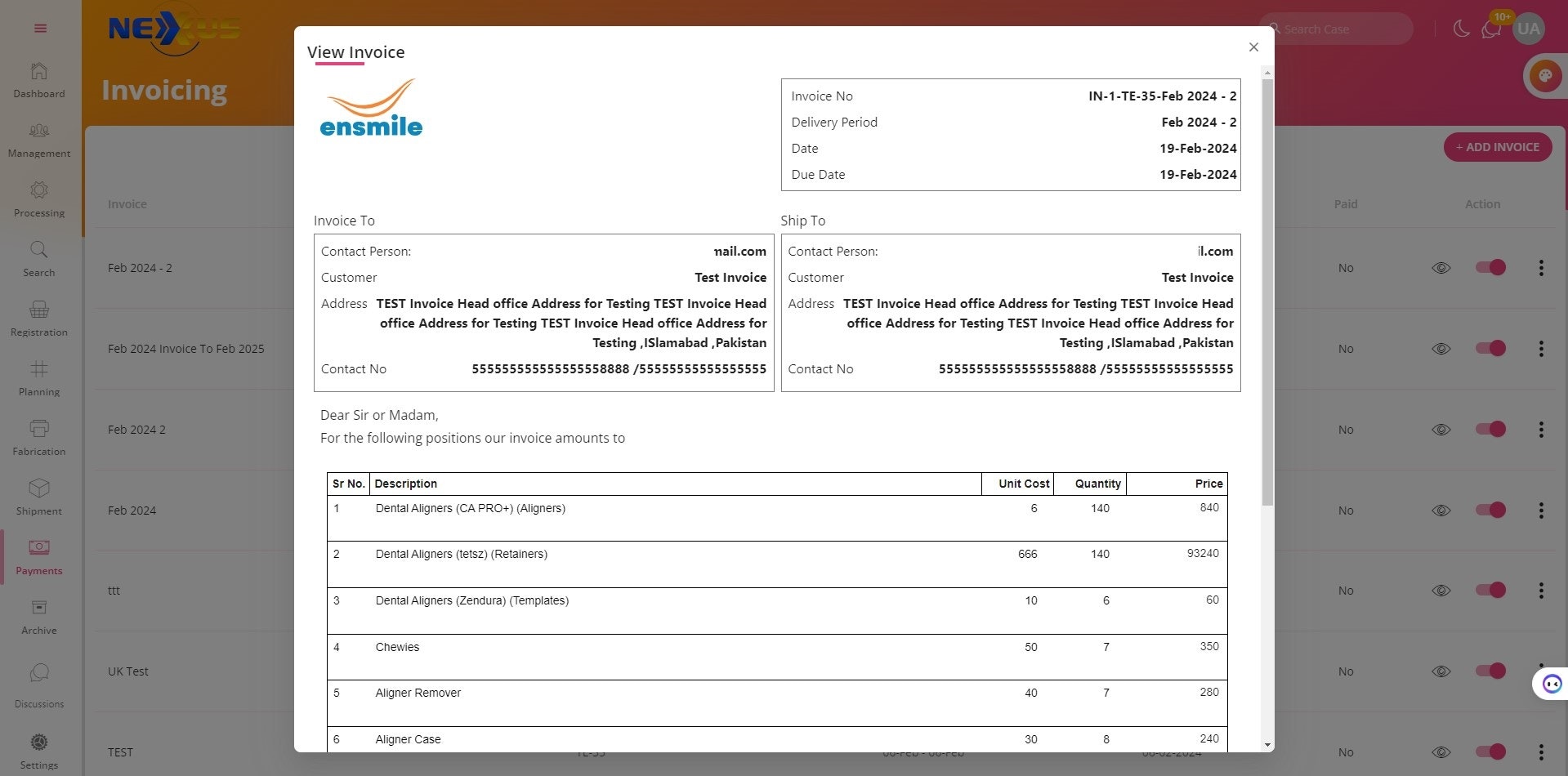1568x776 pixels.
Task: Open more options for Feb 2024 - 2 row
Action: click(x=1541, y=268)
